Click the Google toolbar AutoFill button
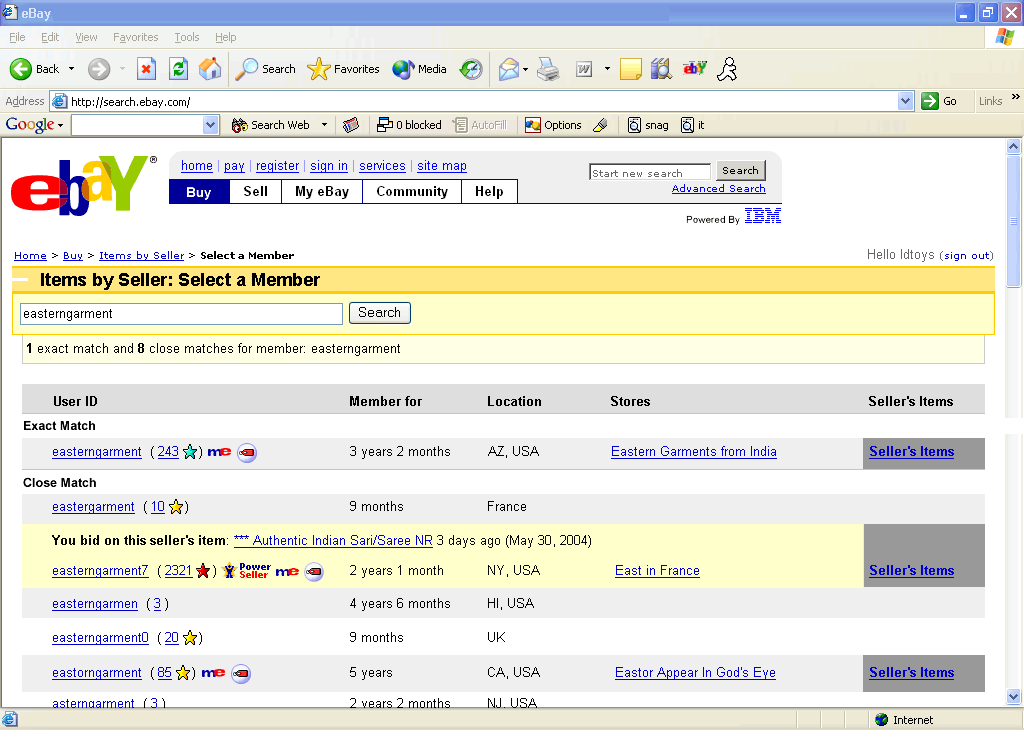Image resolution: width=1024 pixels, height=738 pixels. (480, 125)
